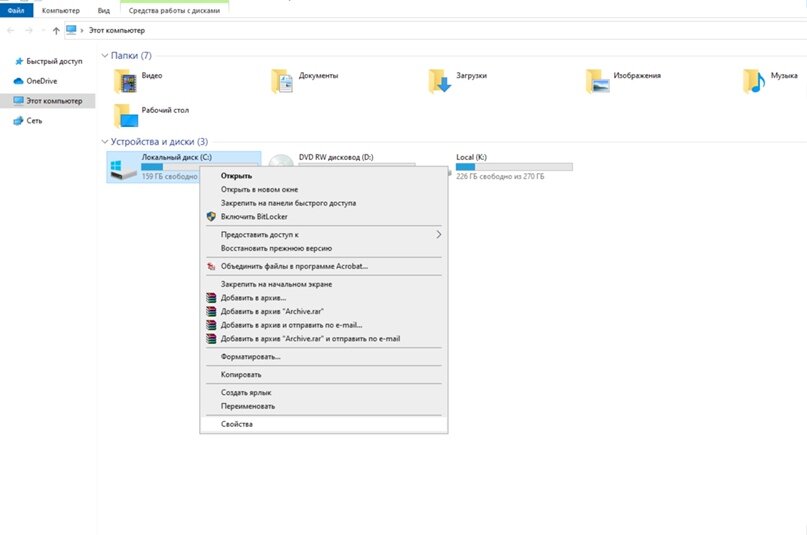Go up one level with the arrow
807x535 pixels.
point(56,30)
